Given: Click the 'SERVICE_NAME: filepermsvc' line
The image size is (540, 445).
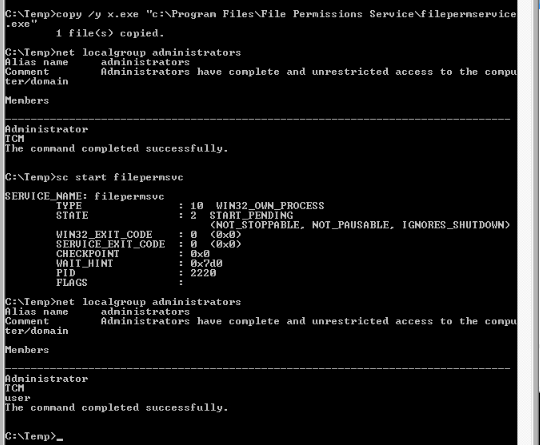Looking at the screenshot, I should [x=85, y=196].
